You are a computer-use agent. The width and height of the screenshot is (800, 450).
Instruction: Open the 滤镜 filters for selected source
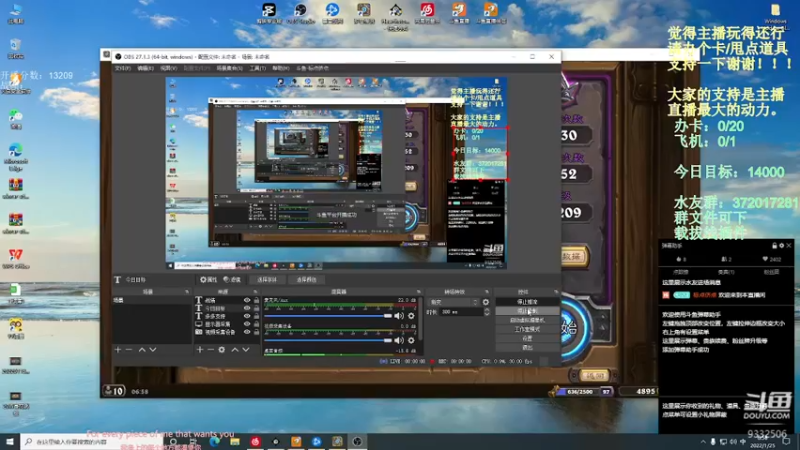point(232,280)
